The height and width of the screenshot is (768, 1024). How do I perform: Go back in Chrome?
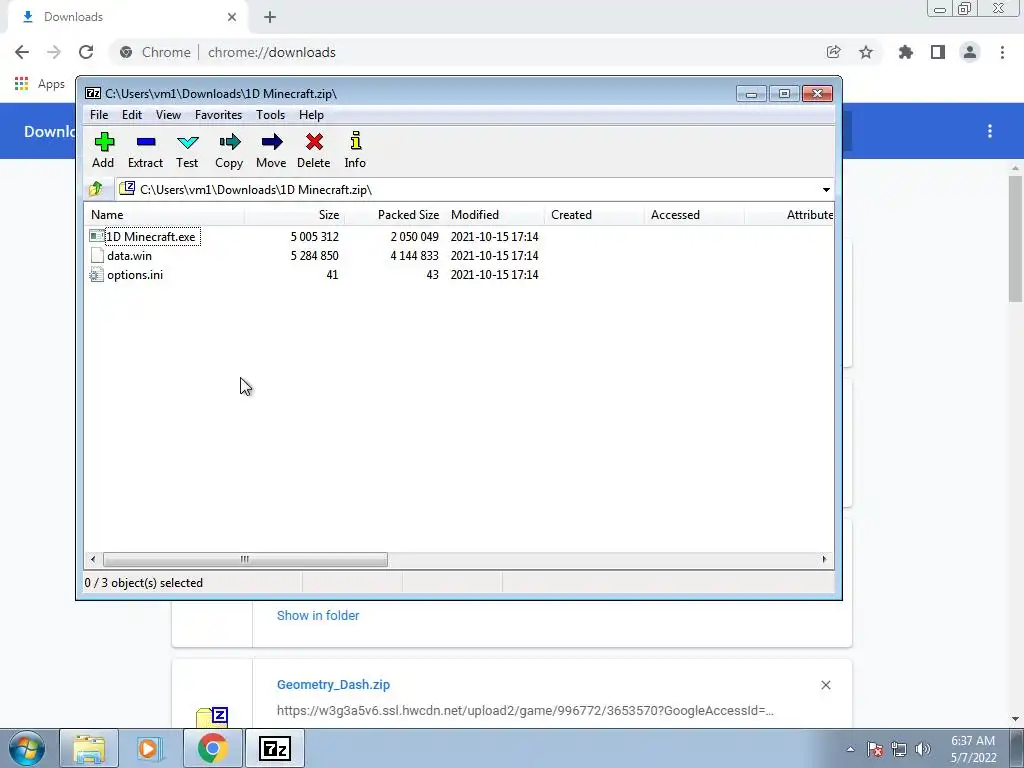[x=22, y=52]
